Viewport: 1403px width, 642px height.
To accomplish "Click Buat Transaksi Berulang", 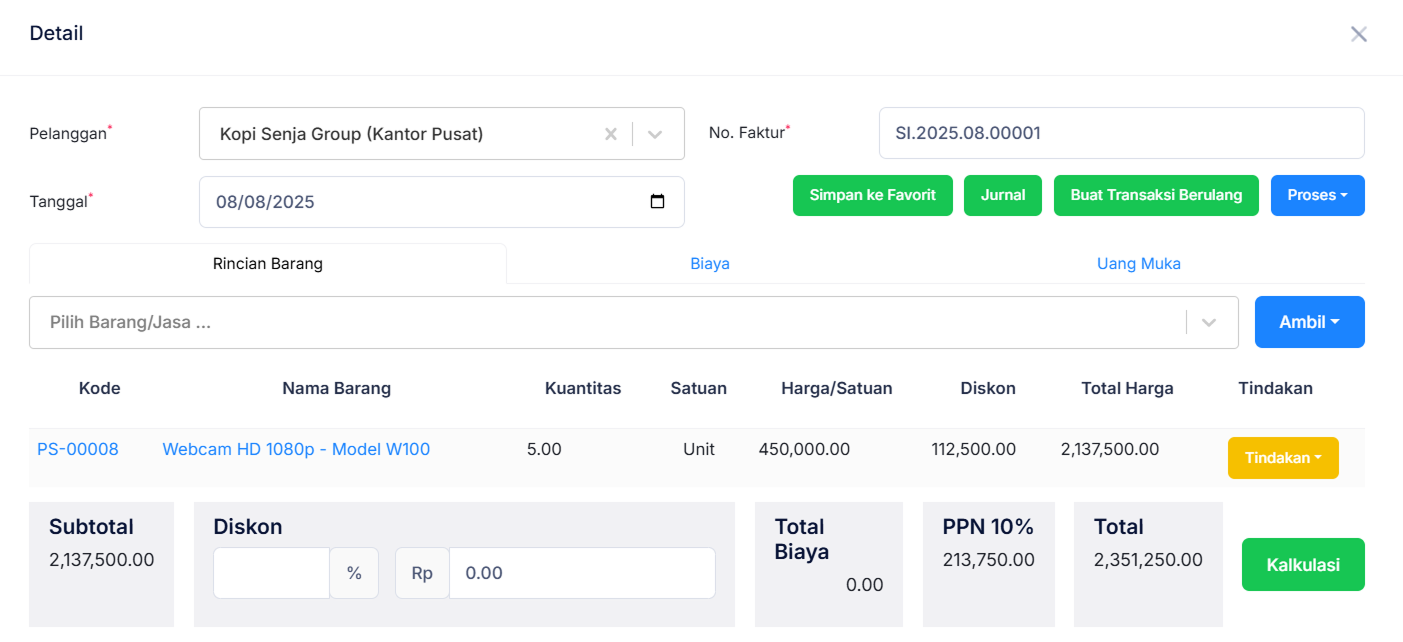I will click(1156, 195).
